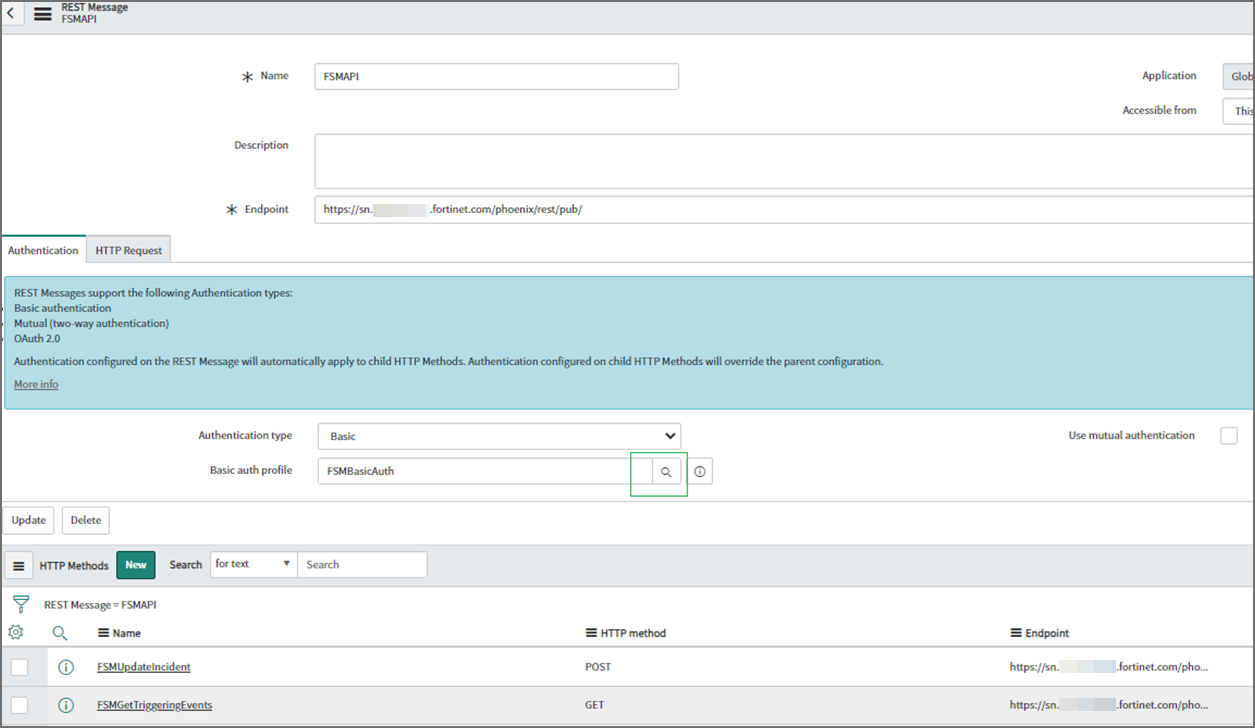This screenshot has height=728, width=1255.
Task: Preview FSMGetTriggeringEvents record info icon
Action: coord(66,705)
